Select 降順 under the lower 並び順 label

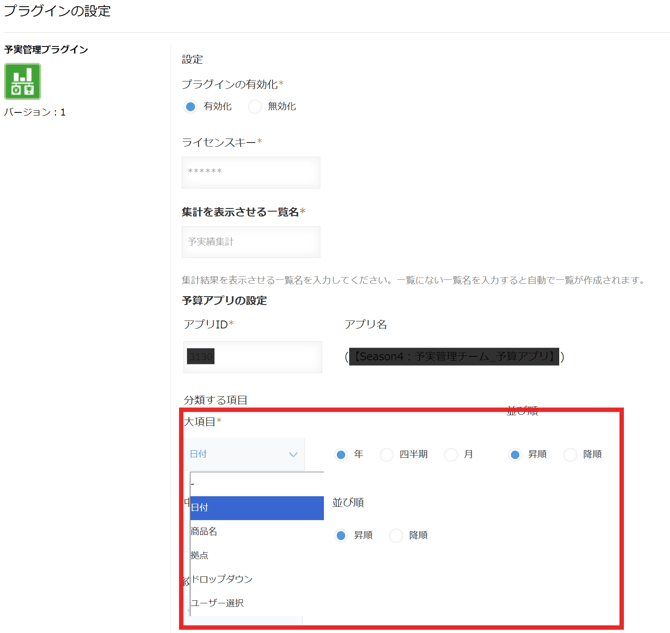point(396,536)
